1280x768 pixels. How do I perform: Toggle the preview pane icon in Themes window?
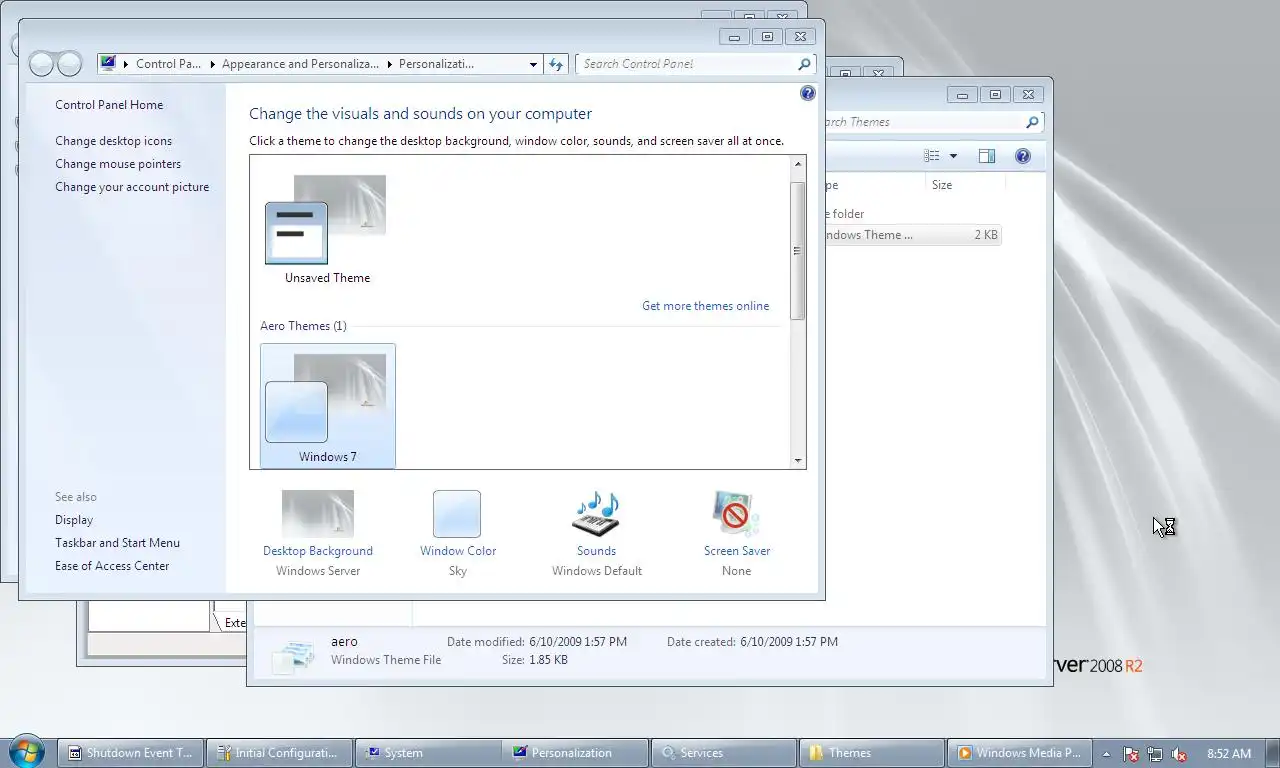987,156
